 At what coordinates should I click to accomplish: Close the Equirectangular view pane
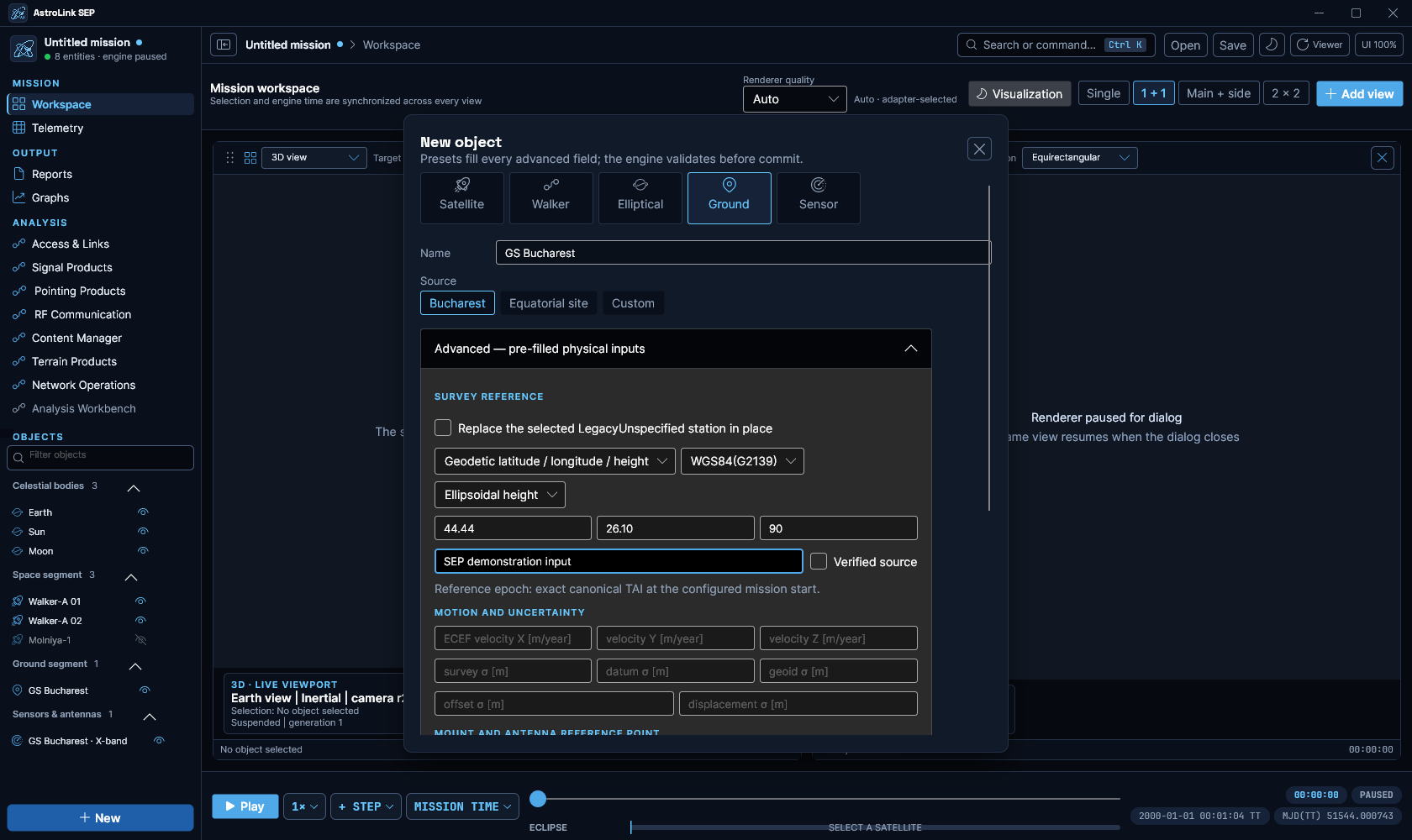(x=1383, y=157)
